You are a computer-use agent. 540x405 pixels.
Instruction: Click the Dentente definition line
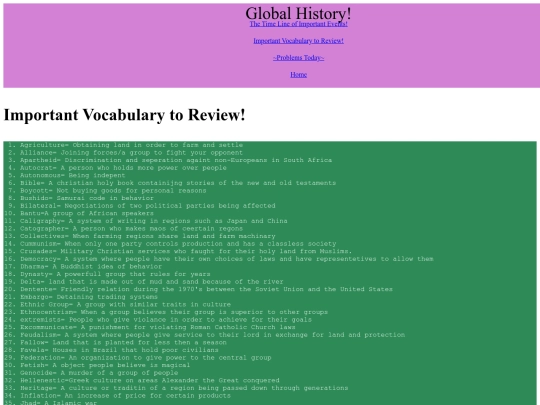pyautogui.click(x=206, y=289)
